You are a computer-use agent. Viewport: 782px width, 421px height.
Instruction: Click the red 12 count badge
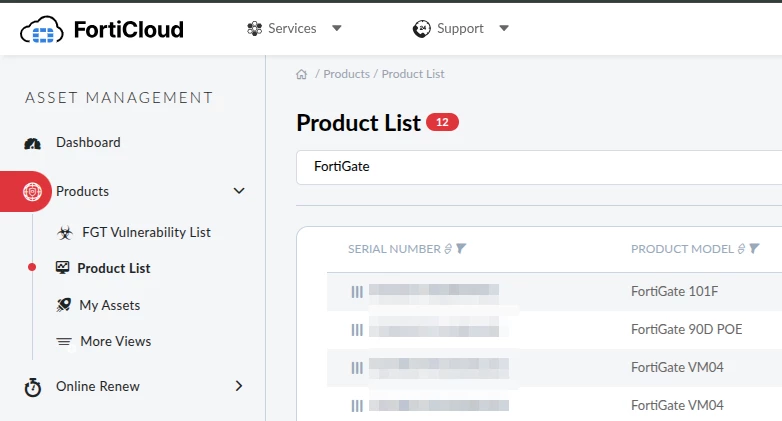point(442,122)
